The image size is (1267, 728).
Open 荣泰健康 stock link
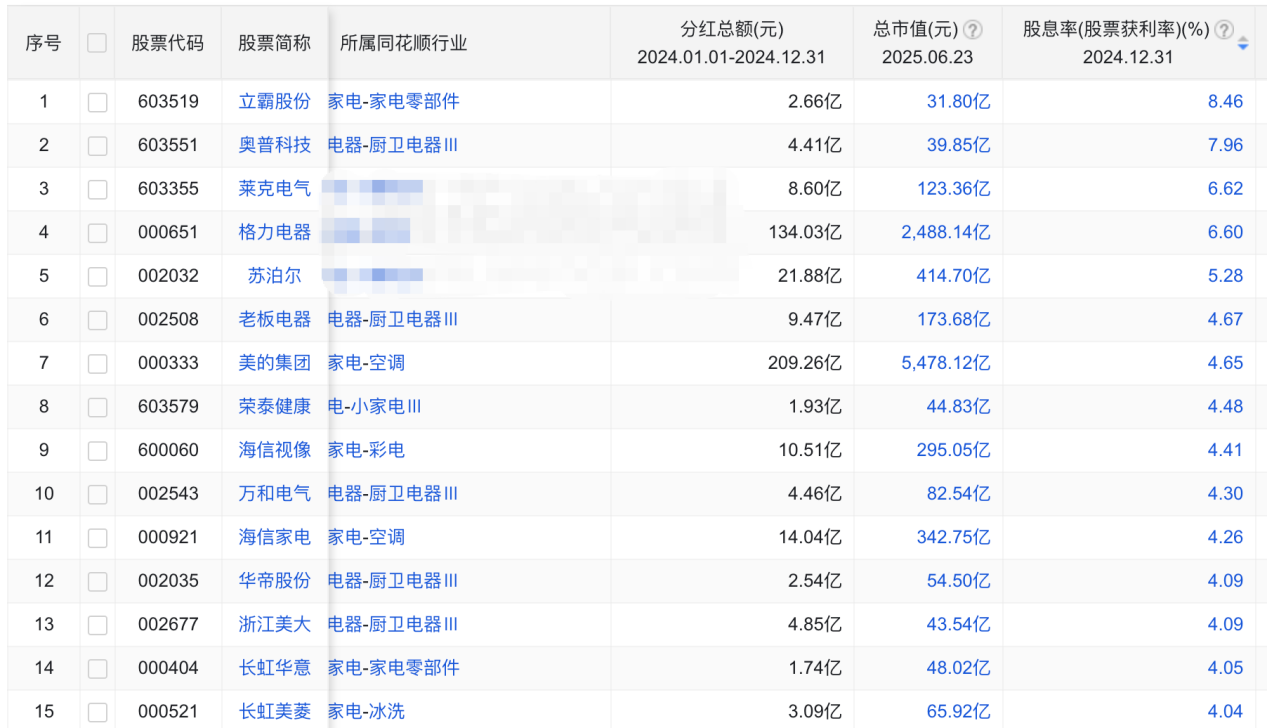click(275, 406)
